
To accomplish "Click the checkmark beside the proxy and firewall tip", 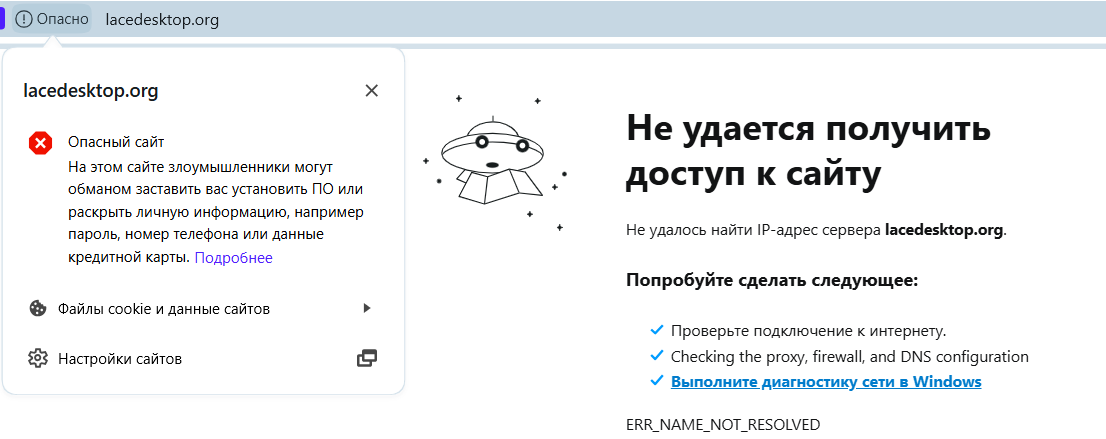I will click(x=656, y=356).
